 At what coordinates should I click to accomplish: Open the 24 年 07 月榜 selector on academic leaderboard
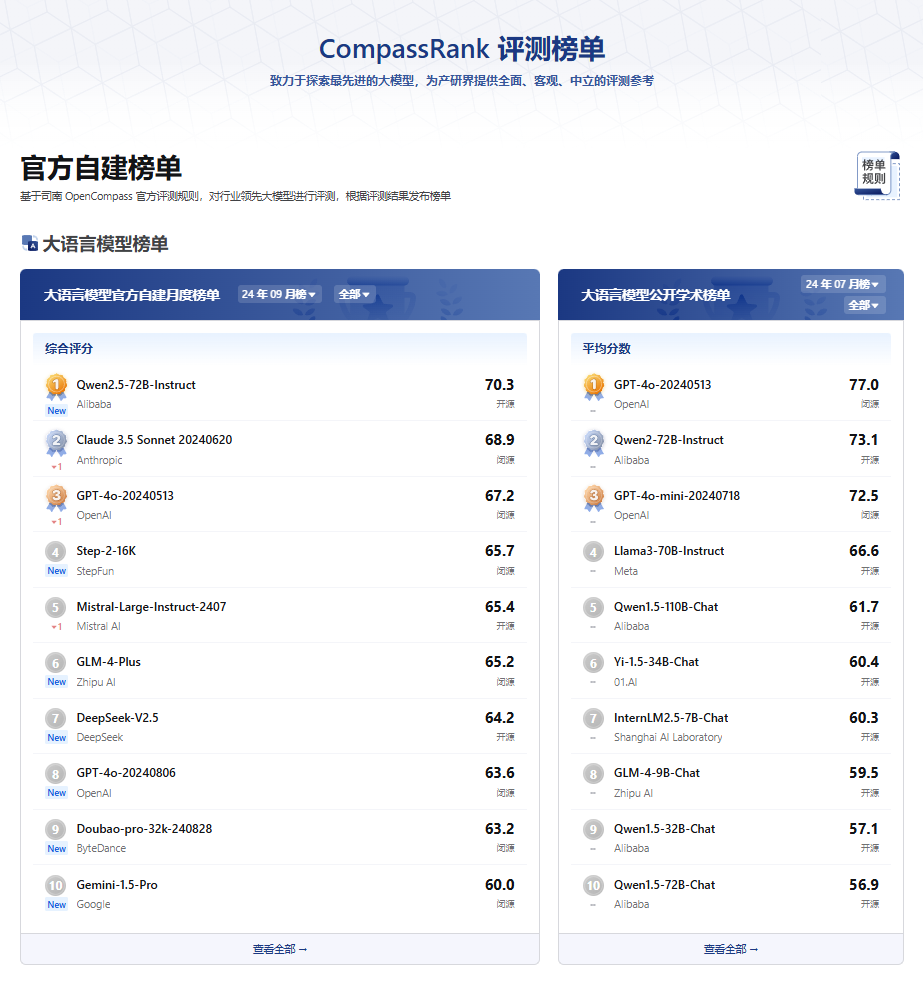coord(841,284)
